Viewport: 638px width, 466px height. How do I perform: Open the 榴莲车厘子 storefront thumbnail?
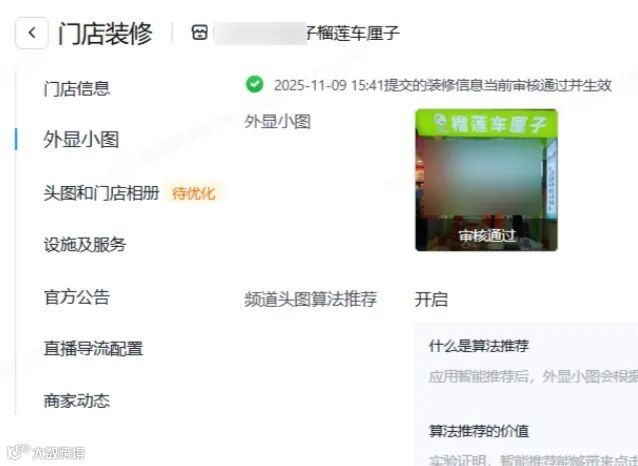point(486,180)
